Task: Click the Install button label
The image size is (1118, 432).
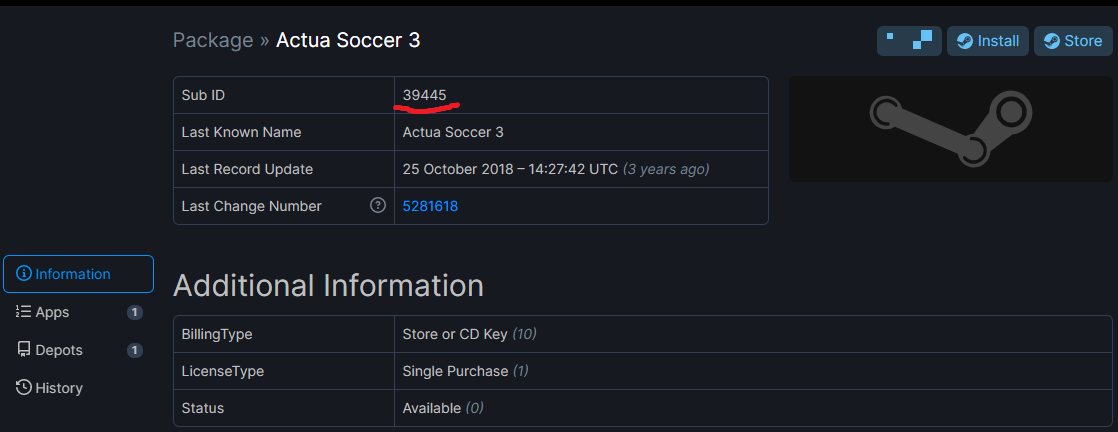Action: pyautogui.click(x=998, y=41)
